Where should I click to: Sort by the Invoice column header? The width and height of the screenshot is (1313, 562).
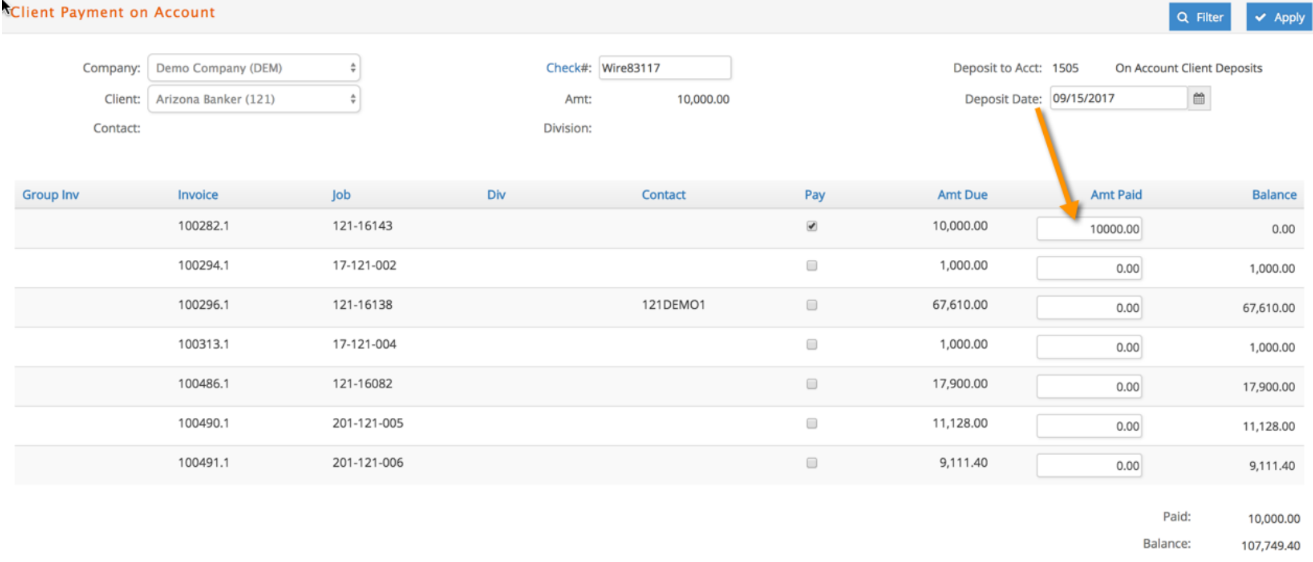(198, 195)
